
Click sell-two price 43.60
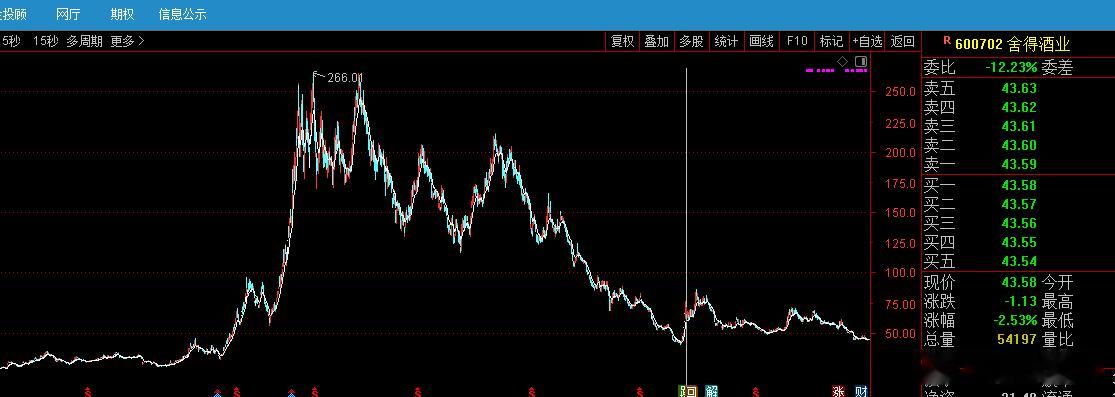[x=1019, y=145]
